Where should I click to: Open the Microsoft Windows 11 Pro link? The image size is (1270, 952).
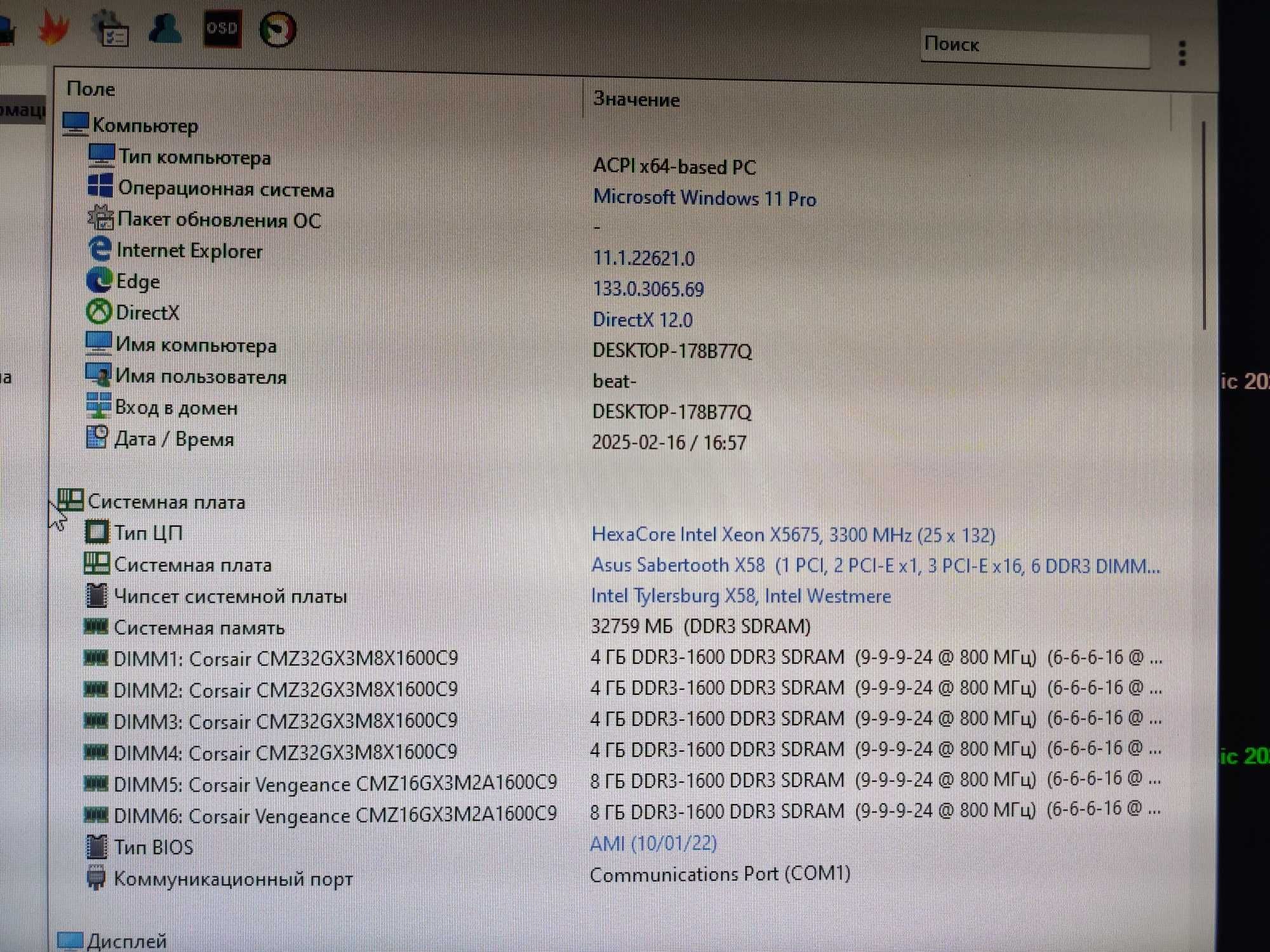tap(704, 198)
